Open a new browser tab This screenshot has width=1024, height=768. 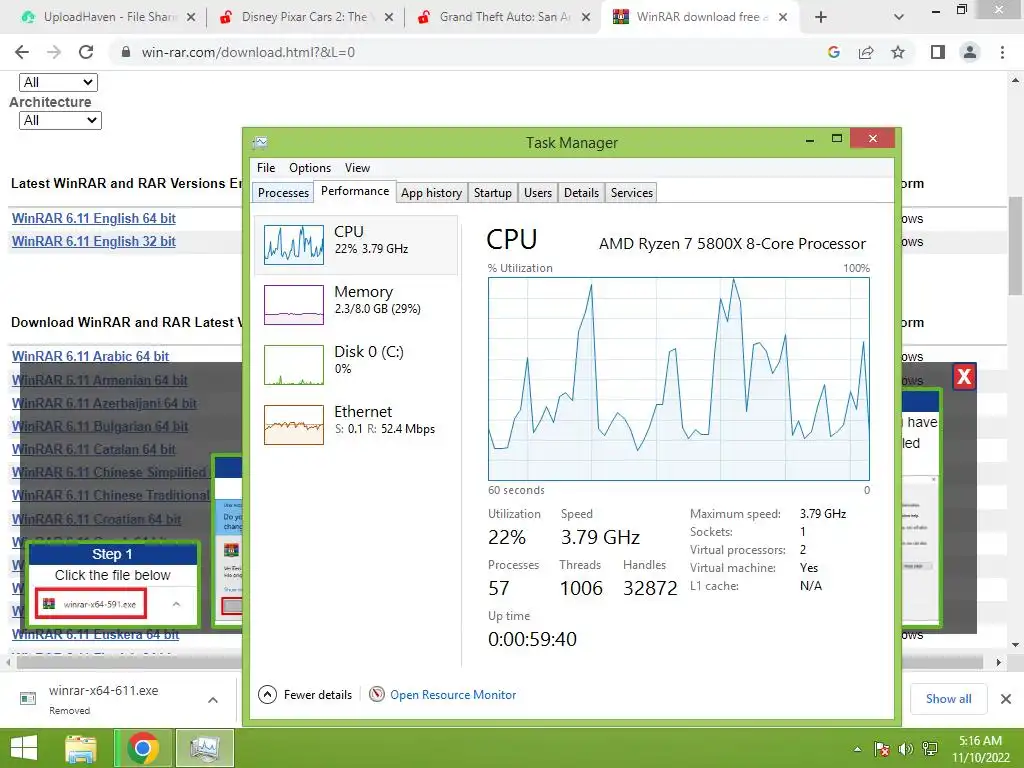(821, 17)
